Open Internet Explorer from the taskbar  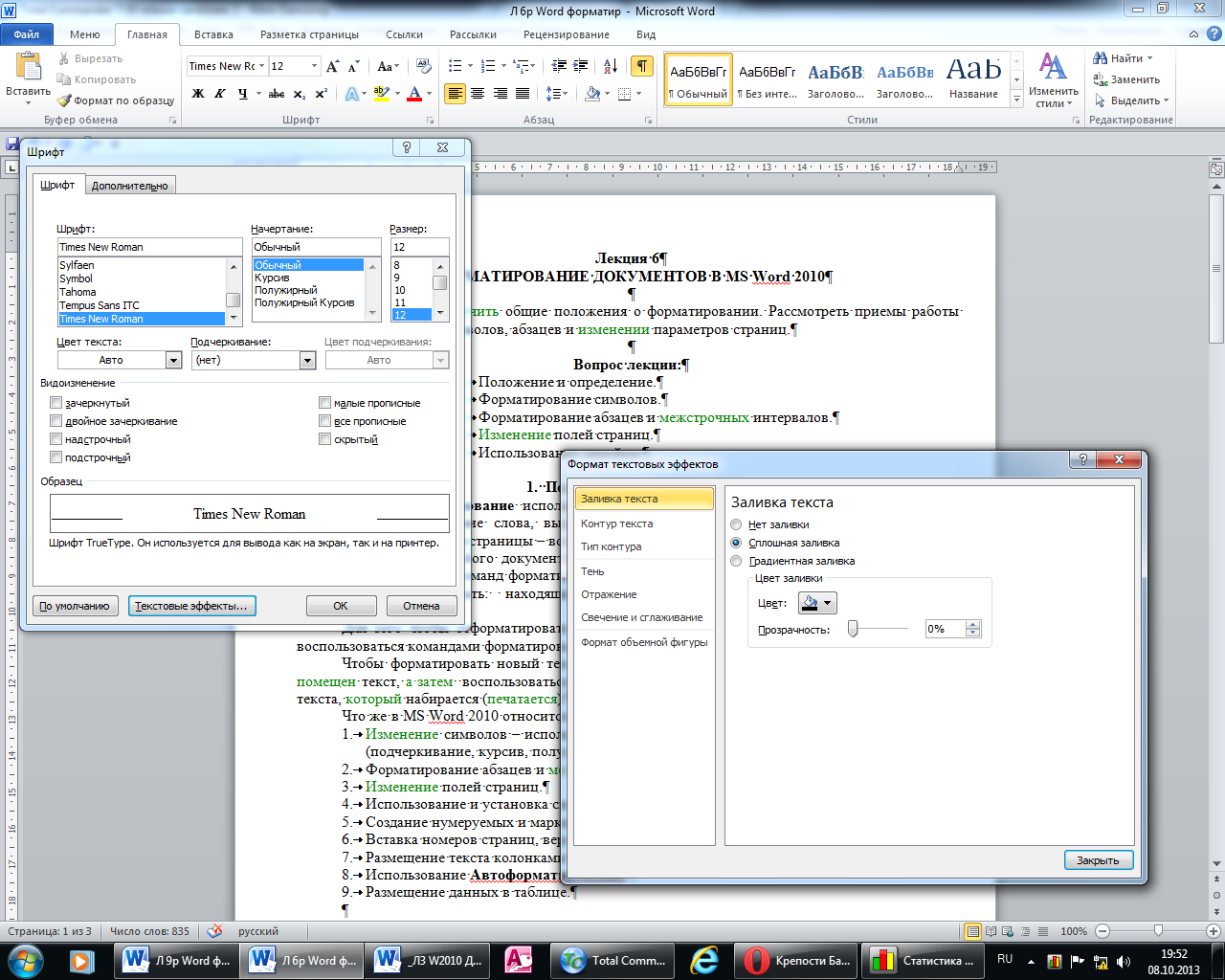pyautogui.click(x=704, y=960)
